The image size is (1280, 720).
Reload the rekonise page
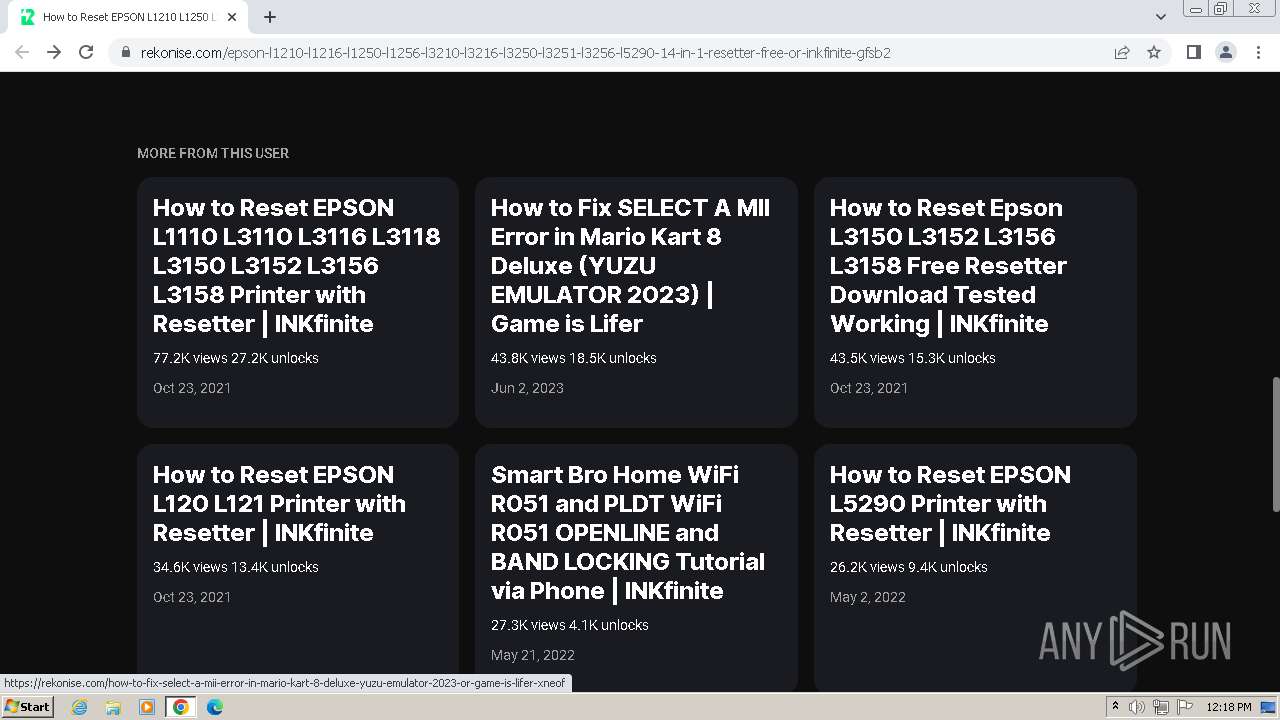click(x=86, y=52)
